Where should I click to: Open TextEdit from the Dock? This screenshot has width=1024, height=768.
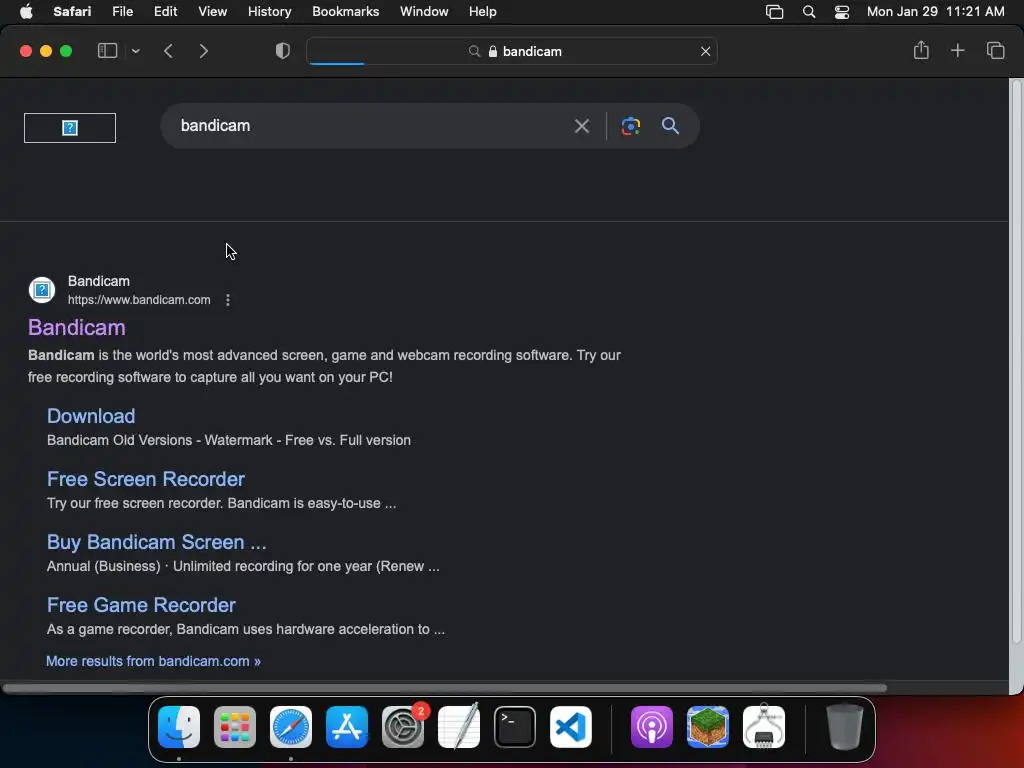point(459,727)
